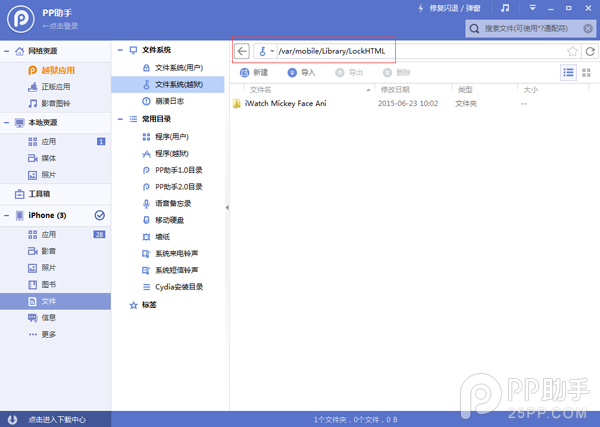Clear the search field with X icon
This screenshot has width=600, height=427.
click(x=588, y=29)
